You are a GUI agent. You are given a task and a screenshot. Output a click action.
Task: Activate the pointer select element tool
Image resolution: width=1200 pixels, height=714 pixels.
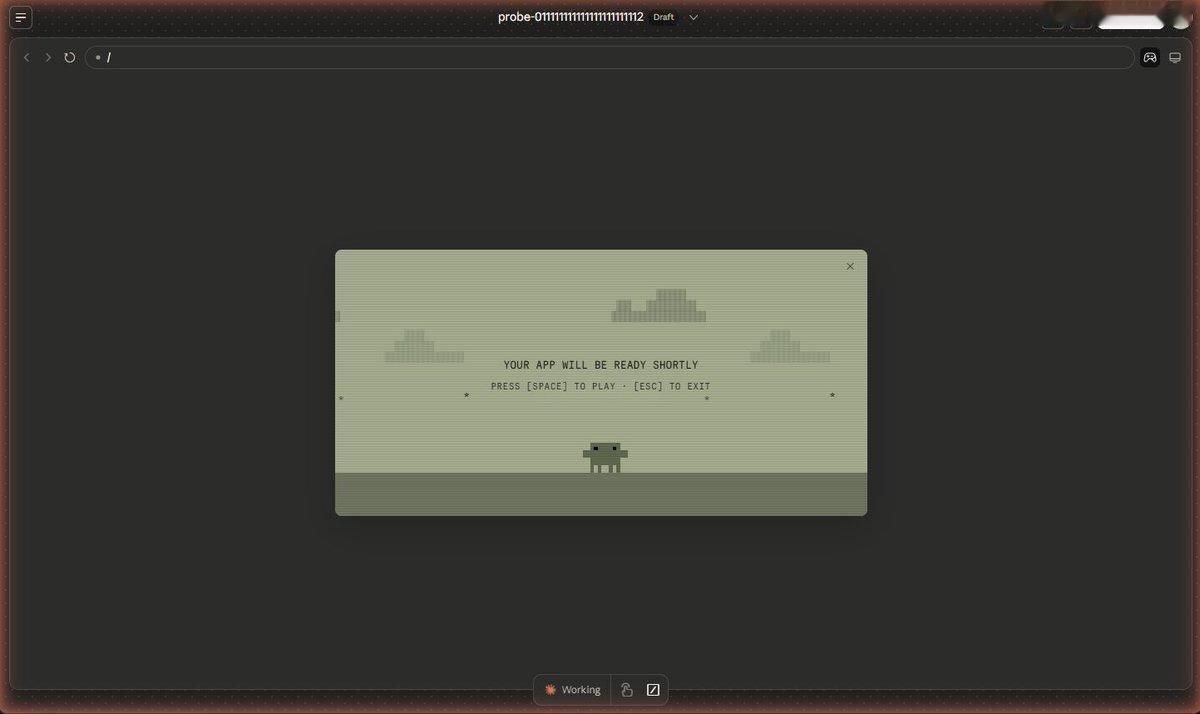[626, 690]
